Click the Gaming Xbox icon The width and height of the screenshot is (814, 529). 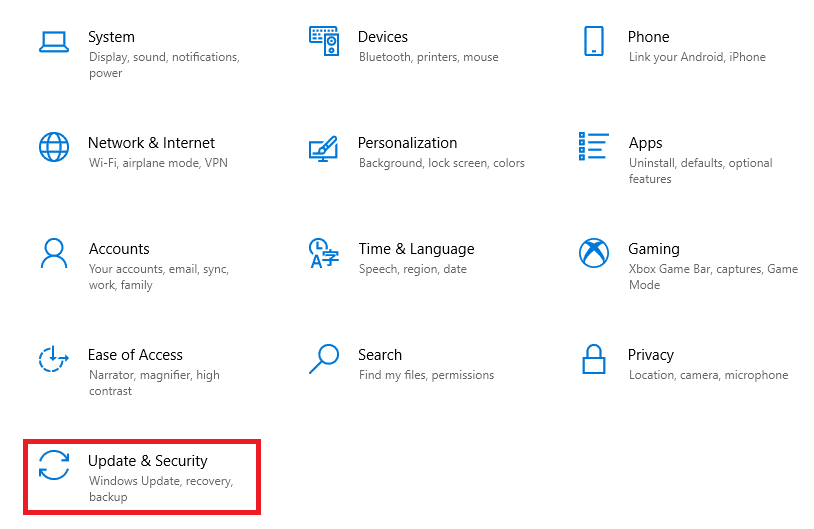593,253
